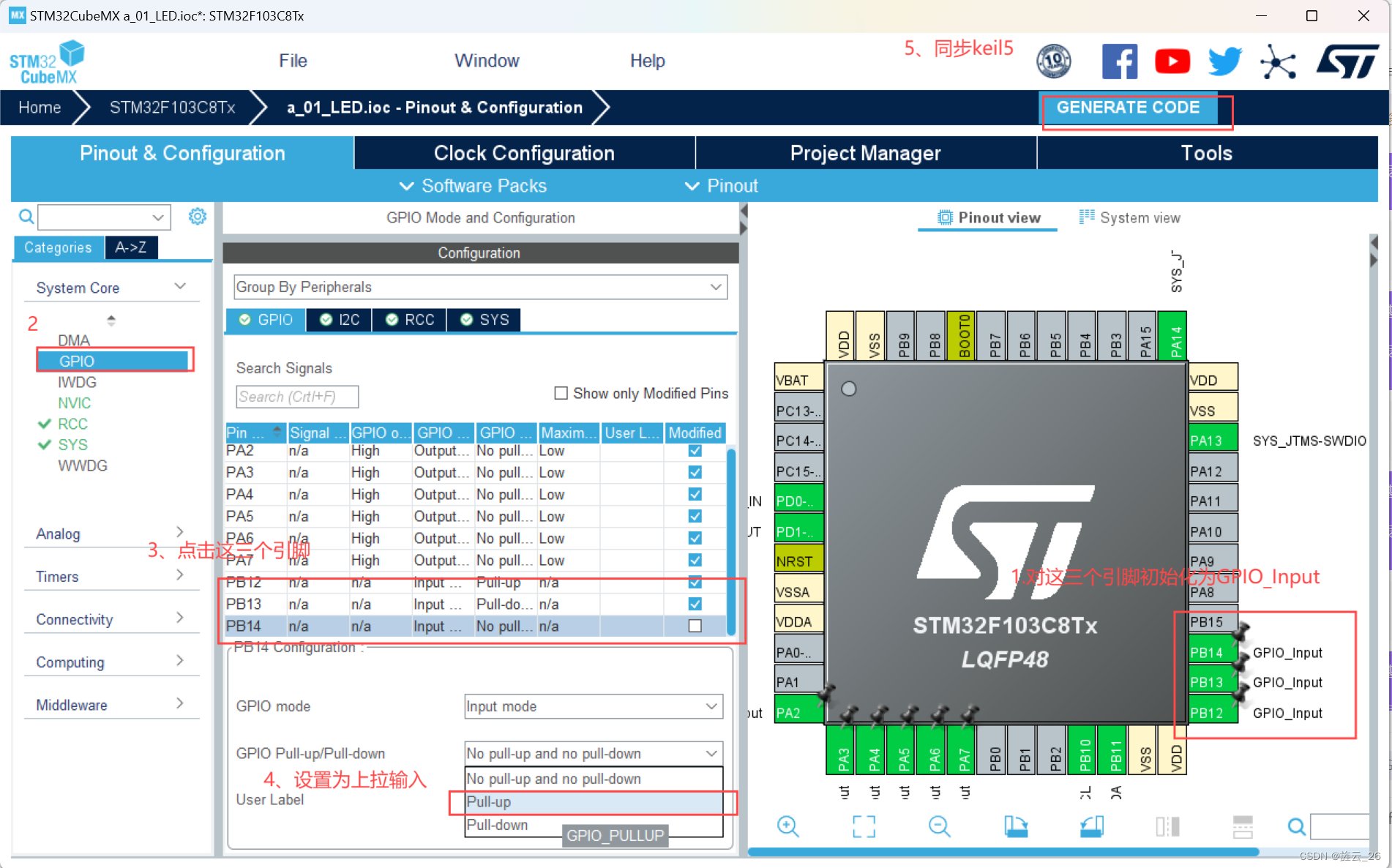Click the rotate pinout counterclockwise icon

pyautogui.click(x=1091, y=826)
